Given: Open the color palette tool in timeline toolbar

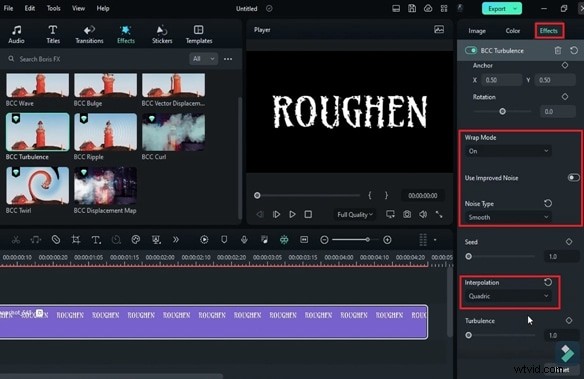Looking at the screenshot, I should tap(136, 240).
